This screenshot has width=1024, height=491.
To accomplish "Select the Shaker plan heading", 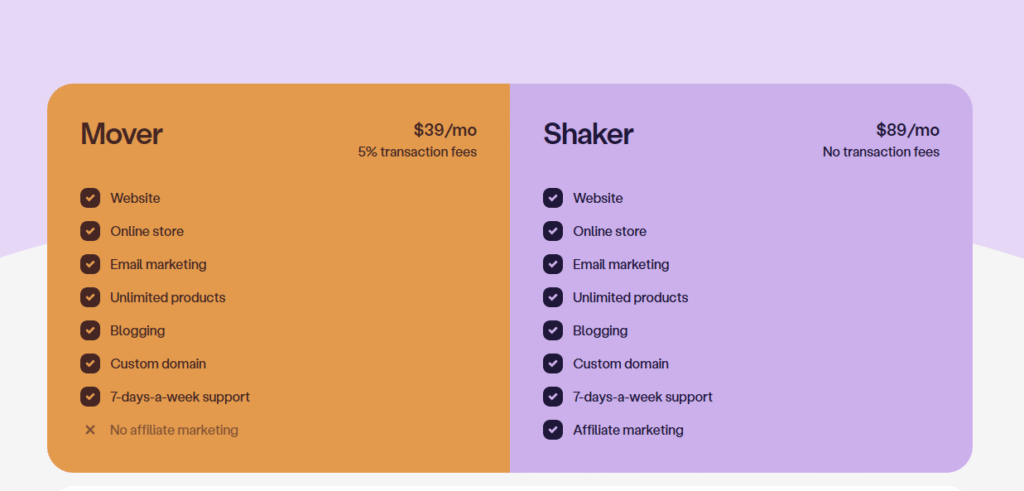I will (x=588, y=134).
